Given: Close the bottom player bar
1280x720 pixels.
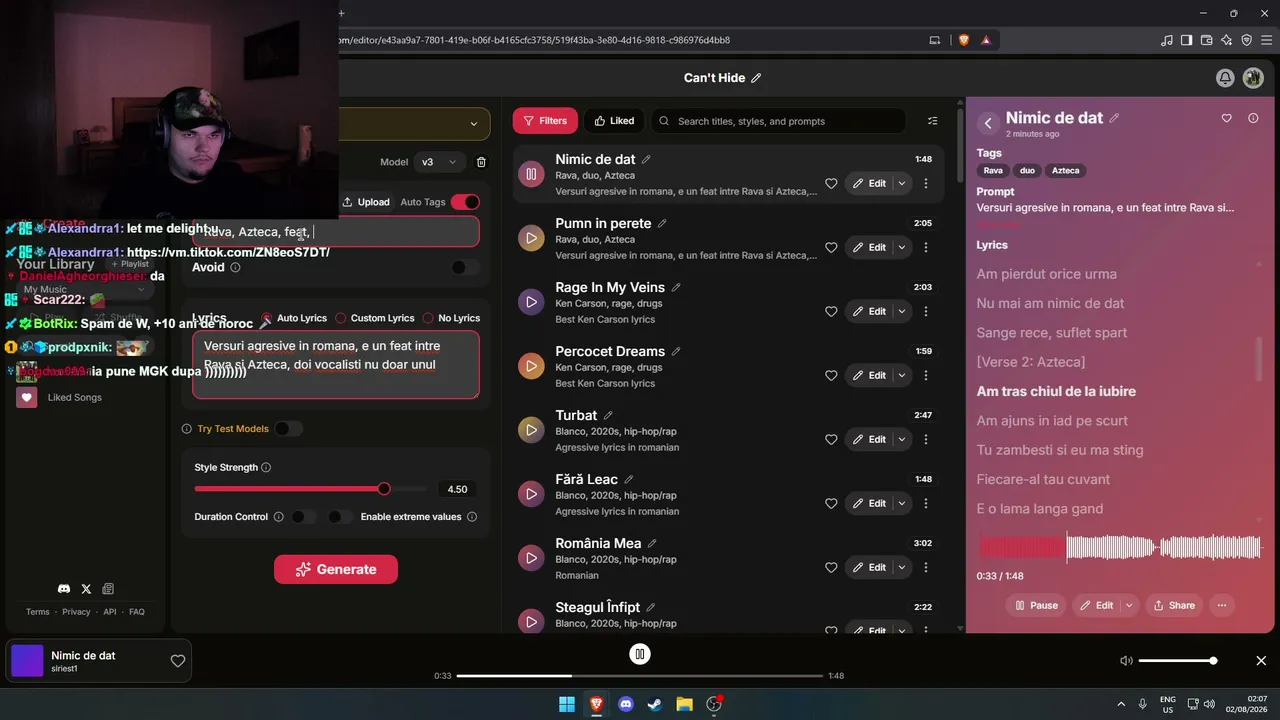Looking at the screenshot, I should click(1261, 661).
